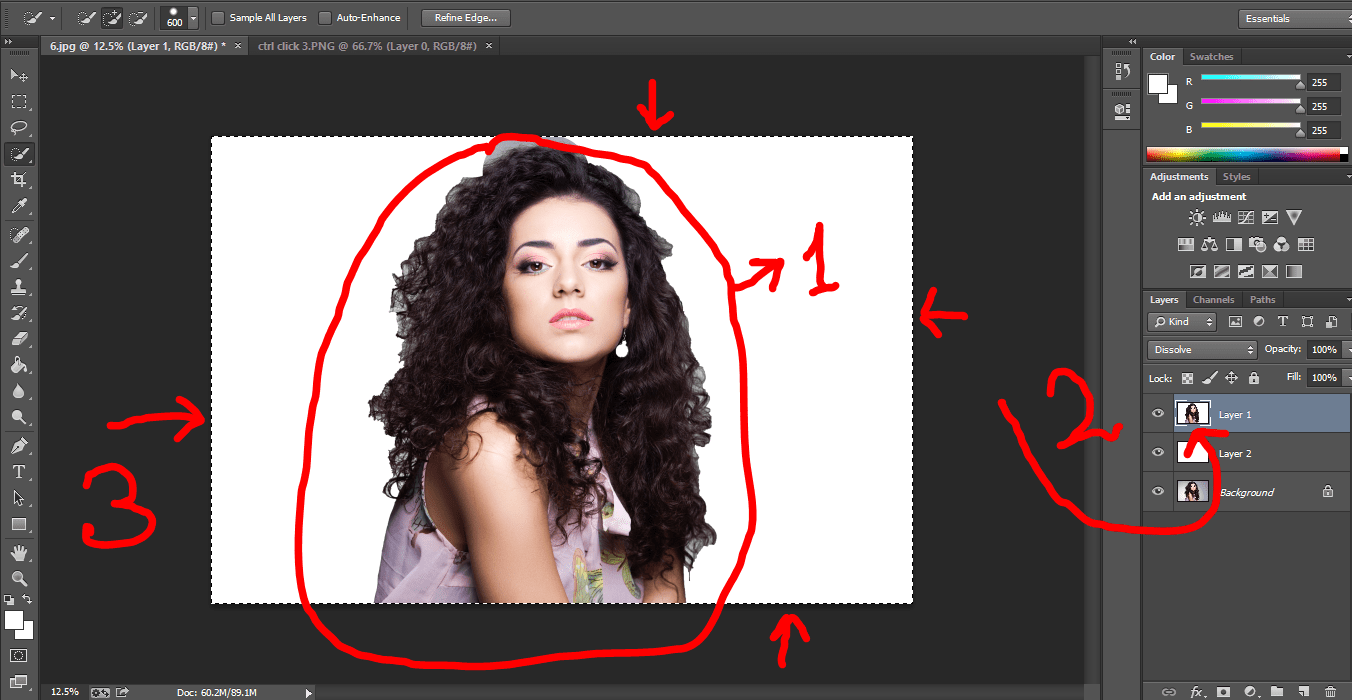Open the blending mode Dissolve dropdown
Viewport: 1352px width, 700px height.
click(1201, 349)
